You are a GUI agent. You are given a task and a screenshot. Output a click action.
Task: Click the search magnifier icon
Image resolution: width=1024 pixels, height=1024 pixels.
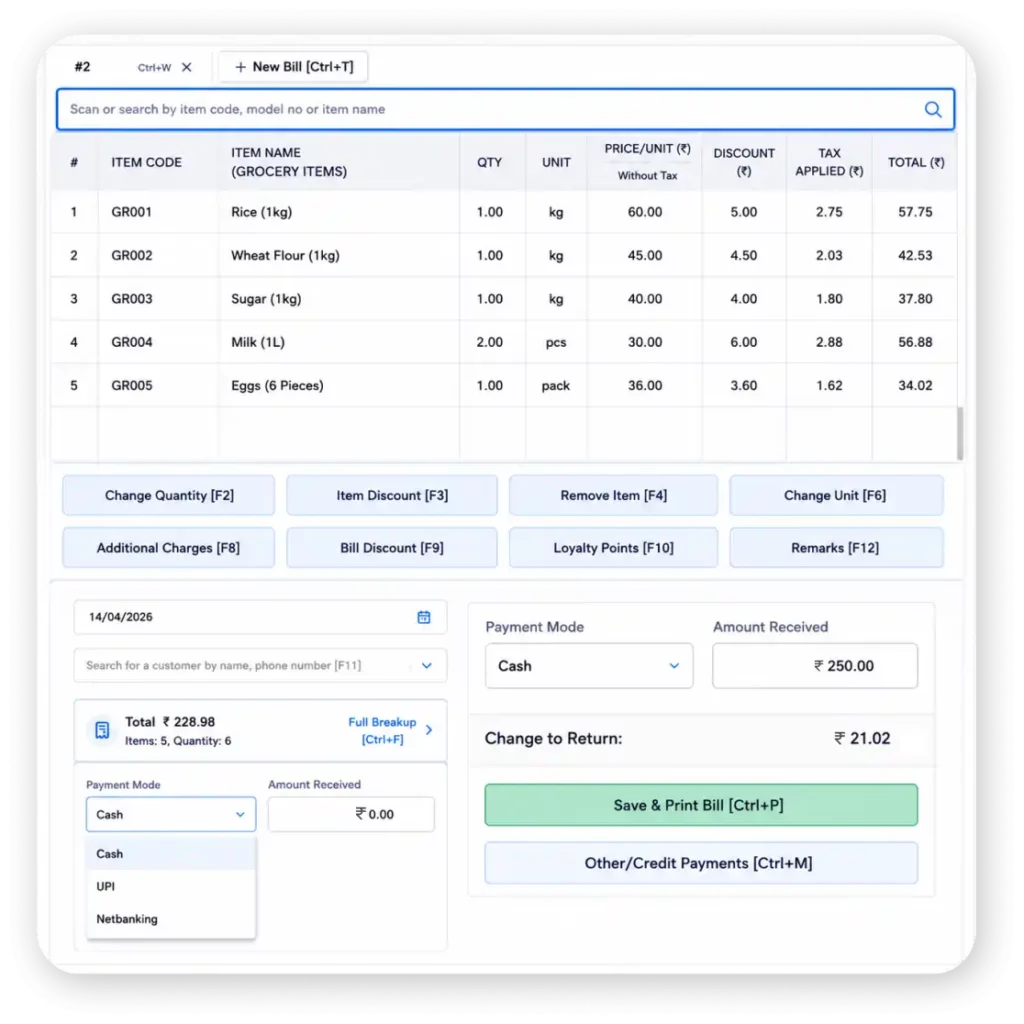pos(933,109)
